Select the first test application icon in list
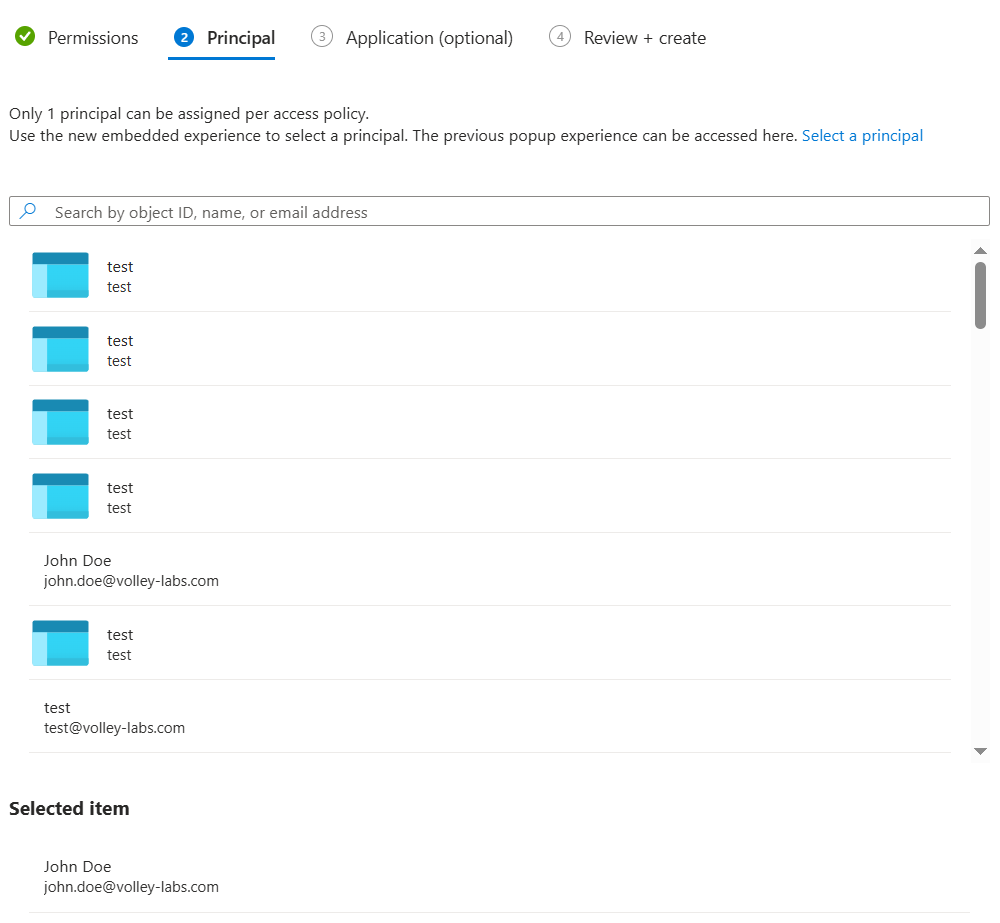 pyautogui.click(x=60, y=275)
